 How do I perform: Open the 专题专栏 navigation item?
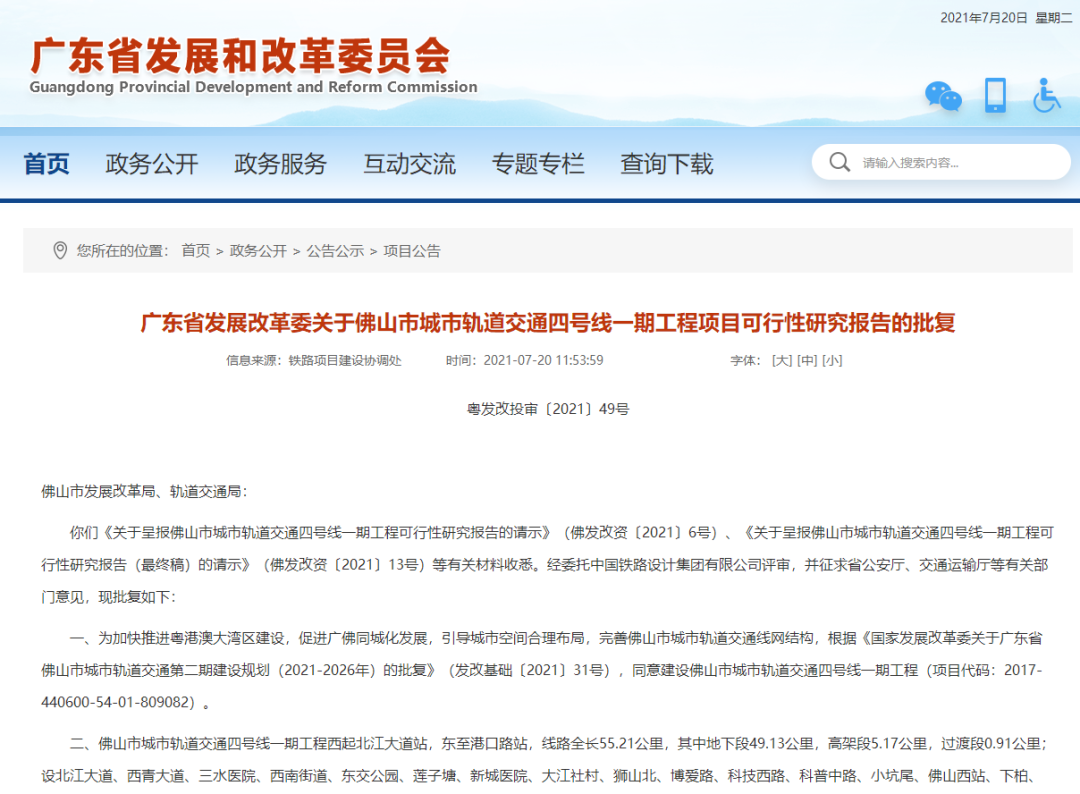coord(538,164)
